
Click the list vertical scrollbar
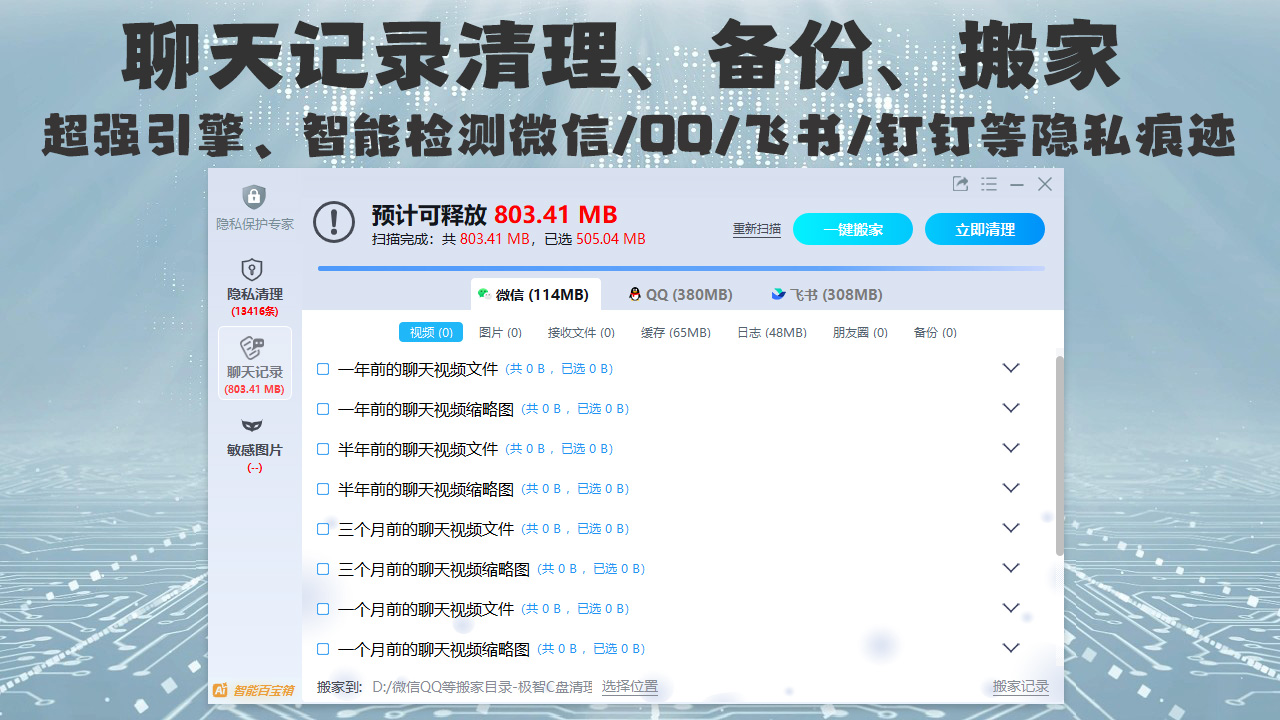tap(1060, 455)
